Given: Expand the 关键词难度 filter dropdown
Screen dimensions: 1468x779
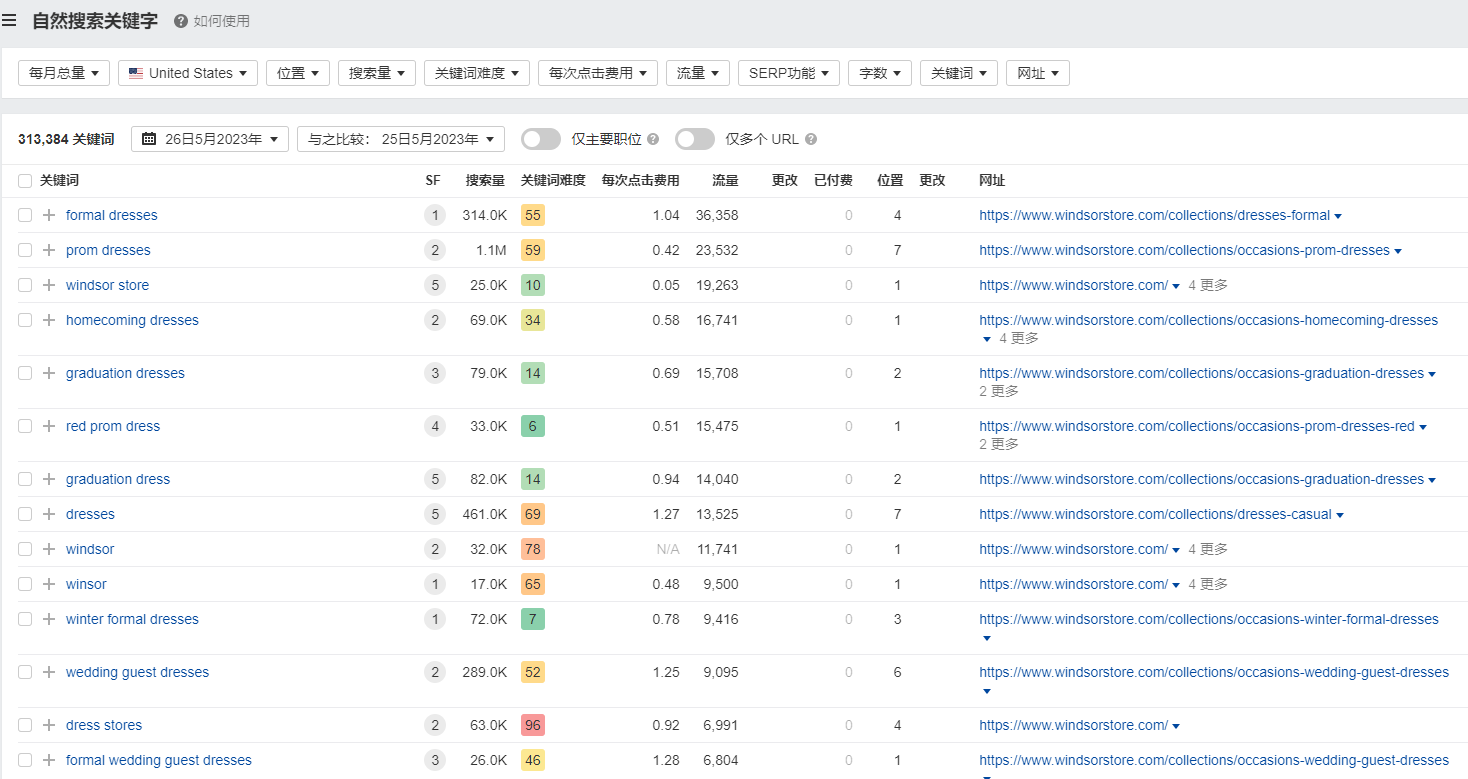Looking at the screenshot, I should (477, 73).
